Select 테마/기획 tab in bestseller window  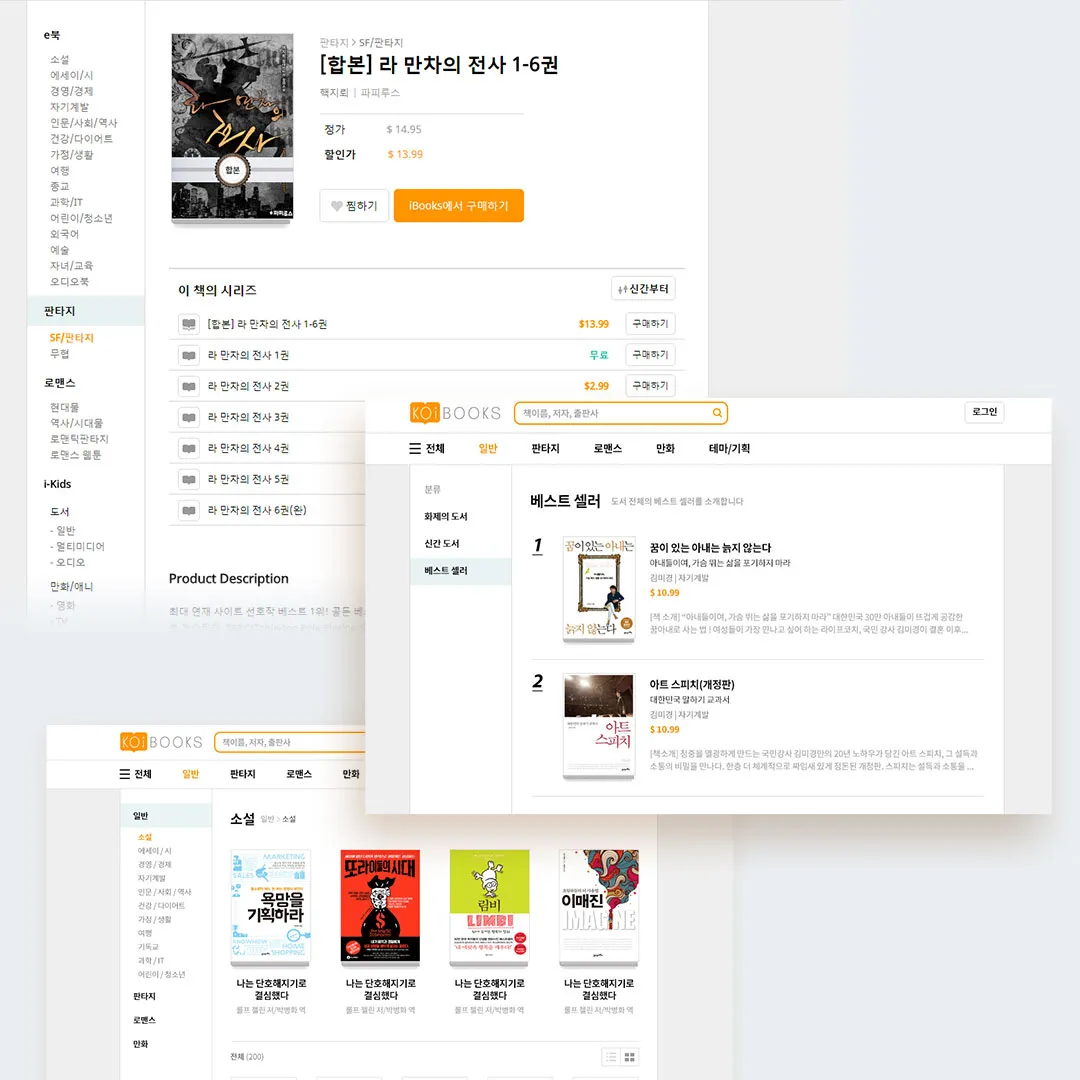[x=729, y=448]
